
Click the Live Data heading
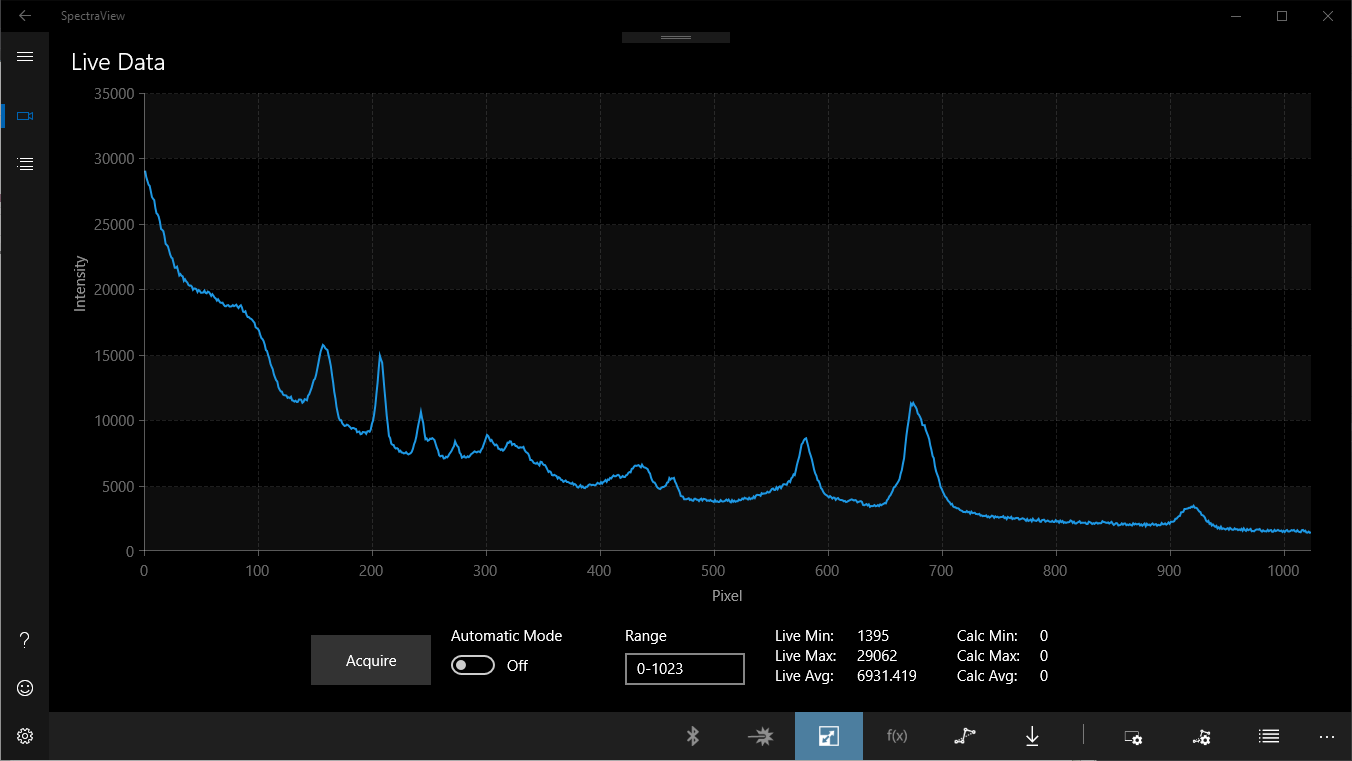(118, 62)
